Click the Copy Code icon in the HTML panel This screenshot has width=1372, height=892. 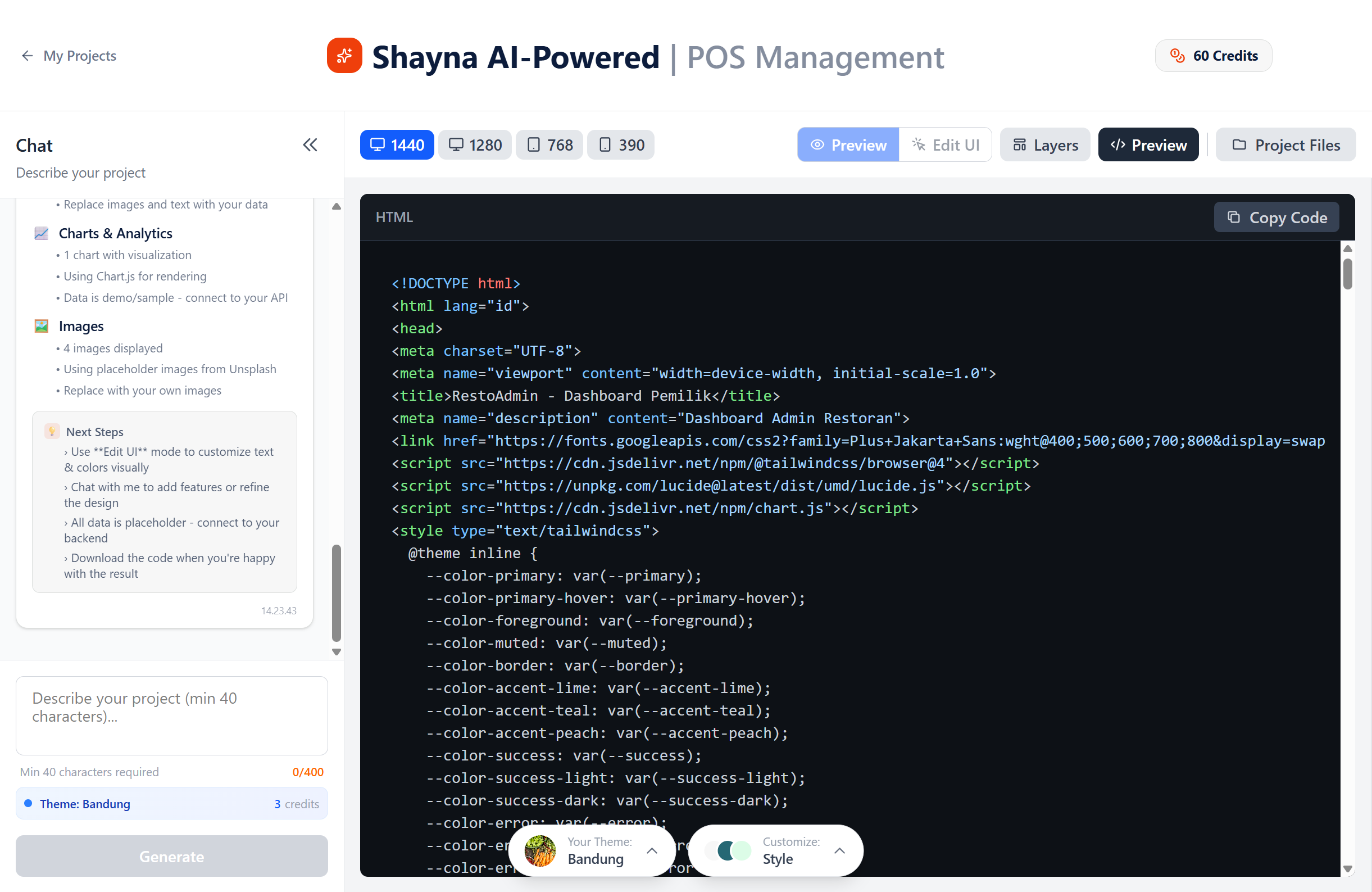[x=1234, y=218]
